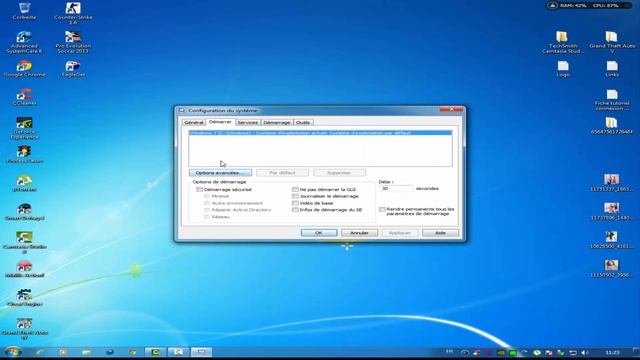Click the Aide button
Screen dimensions: 640x360
[x=440, y=233]
